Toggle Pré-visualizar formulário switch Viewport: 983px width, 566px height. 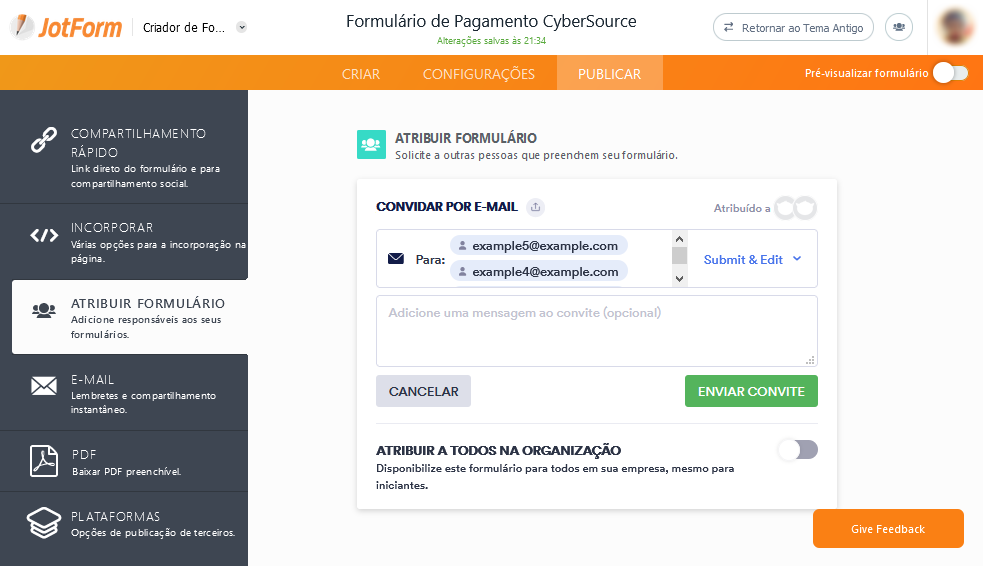[950, 73]
